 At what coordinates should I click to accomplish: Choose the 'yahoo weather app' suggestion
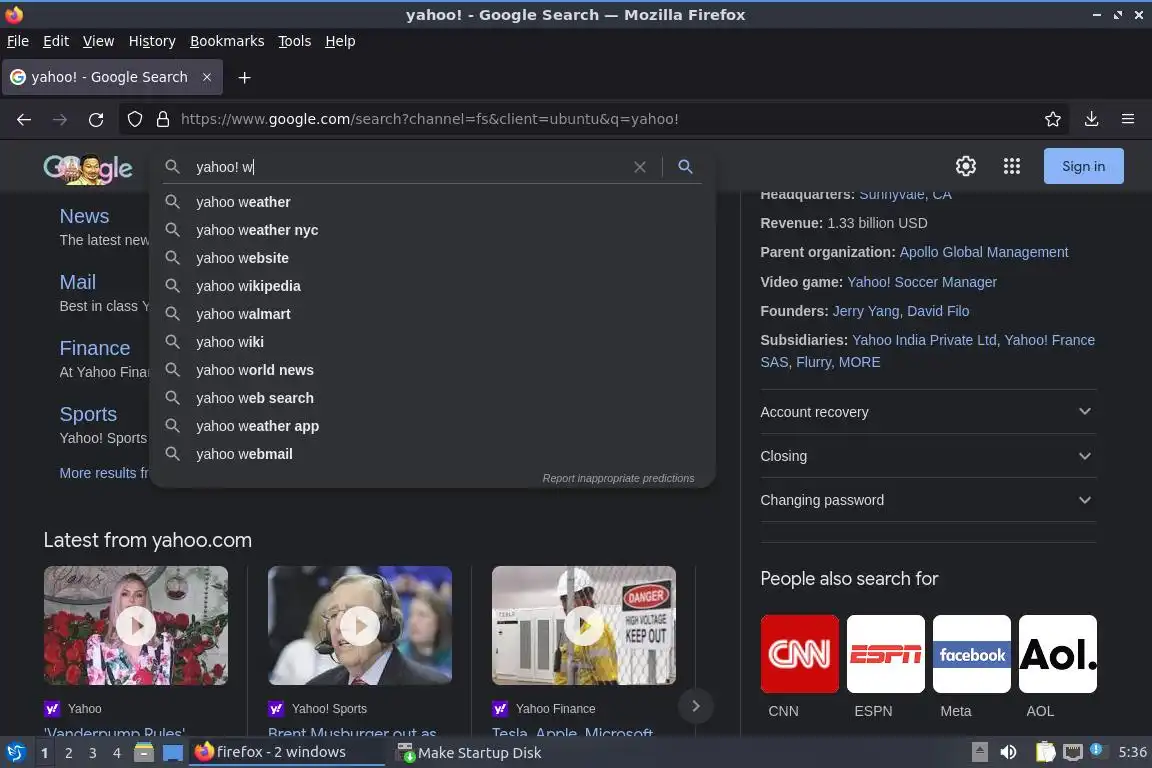click(x=432, y=426)
